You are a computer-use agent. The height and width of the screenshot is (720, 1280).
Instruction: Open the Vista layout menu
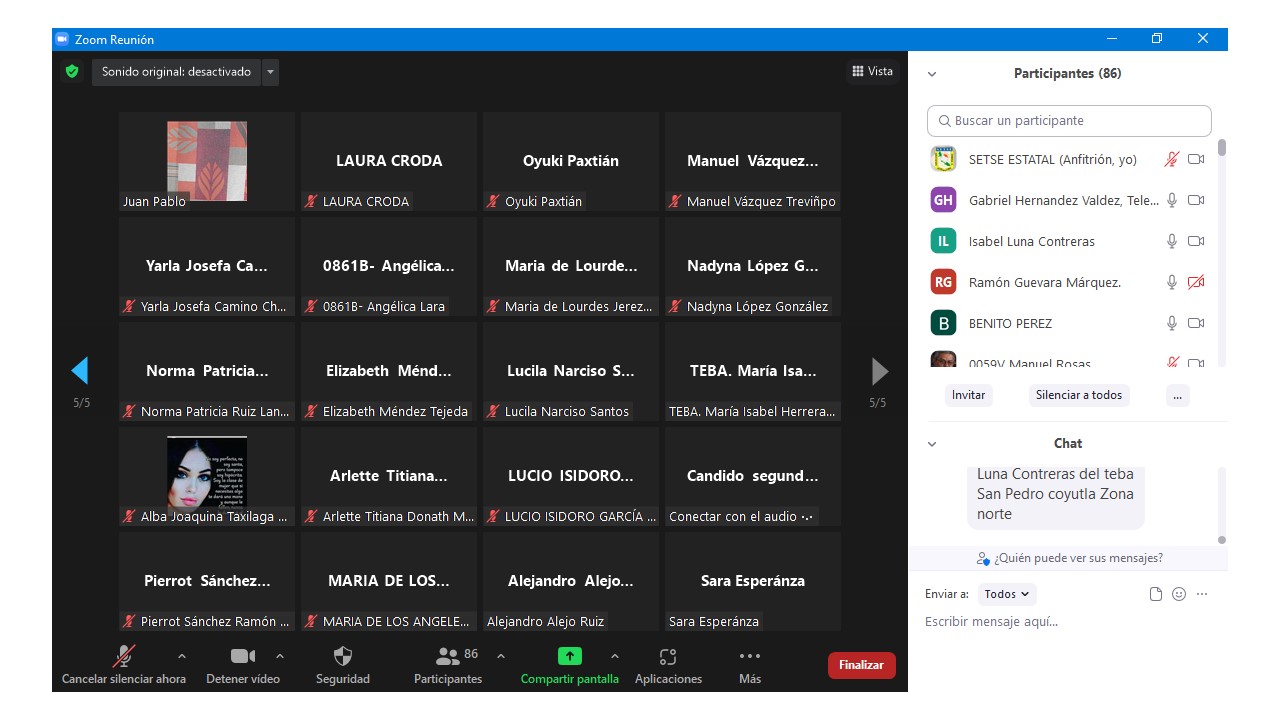(872, 71)
